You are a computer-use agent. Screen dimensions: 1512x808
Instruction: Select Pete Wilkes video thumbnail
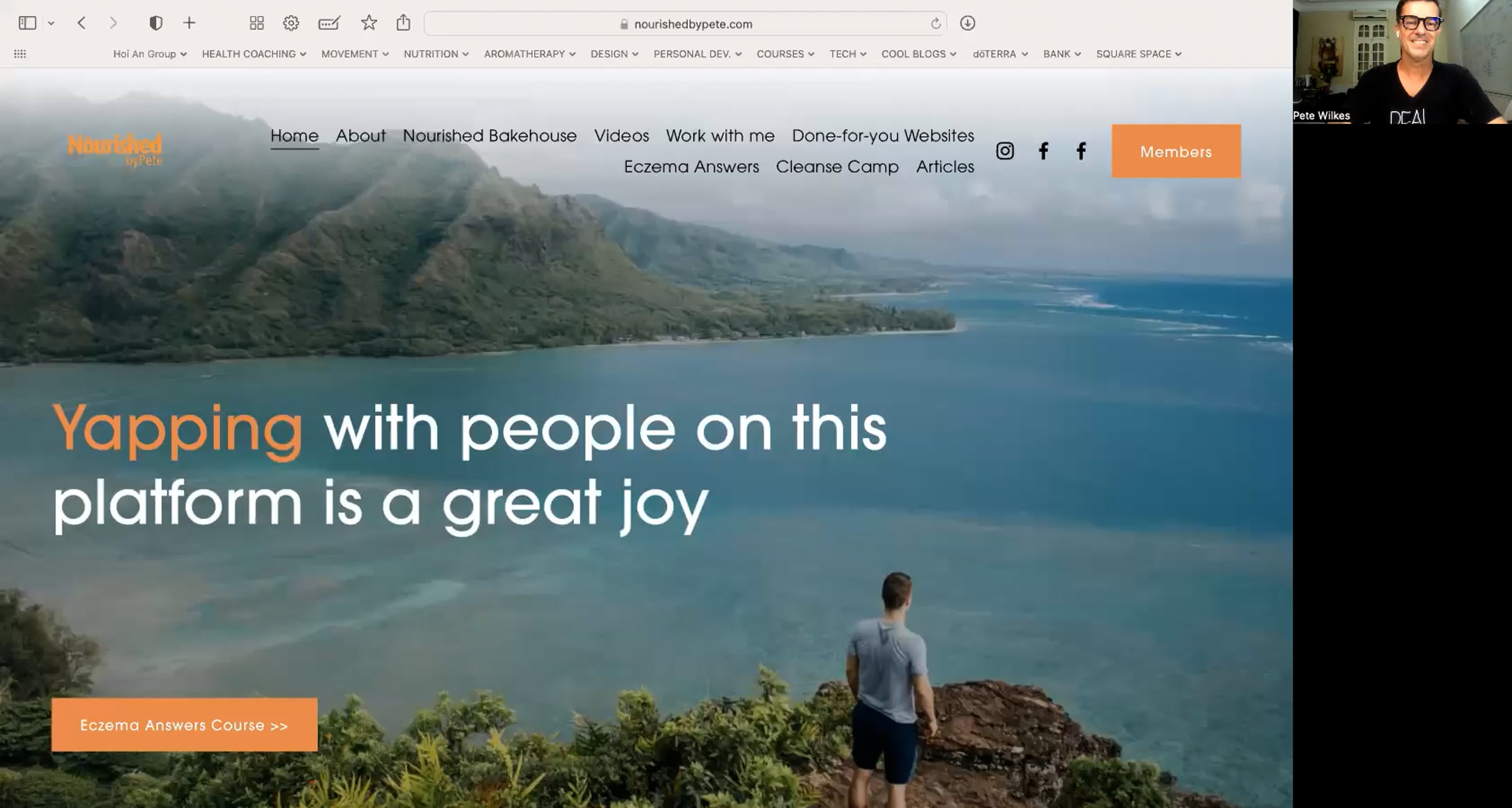pyautogui.click(x=1402, y=62)
